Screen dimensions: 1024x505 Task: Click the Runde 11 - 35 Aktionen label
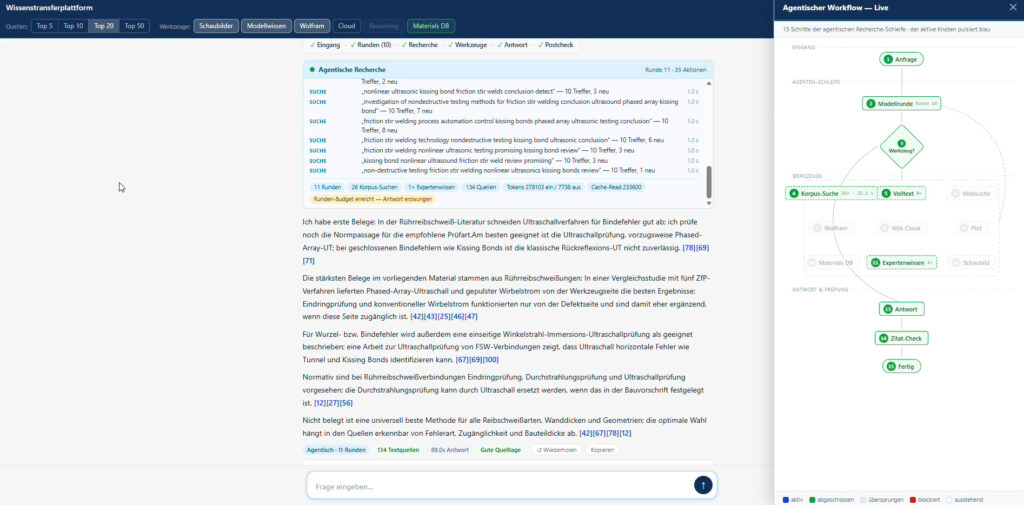click(x=675, y=69)
